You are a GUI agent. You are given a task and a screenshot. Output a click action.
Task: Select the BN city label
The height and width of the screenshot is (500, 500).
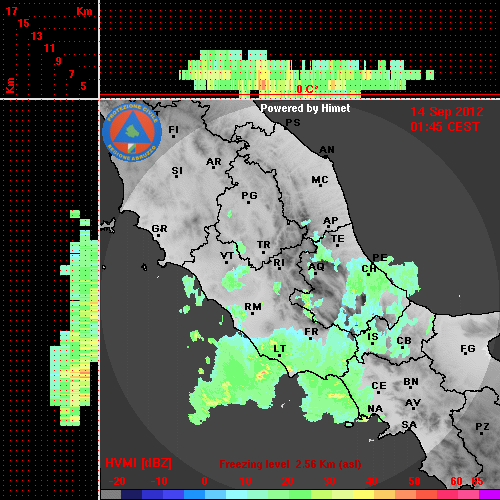[x=411, y=382]
